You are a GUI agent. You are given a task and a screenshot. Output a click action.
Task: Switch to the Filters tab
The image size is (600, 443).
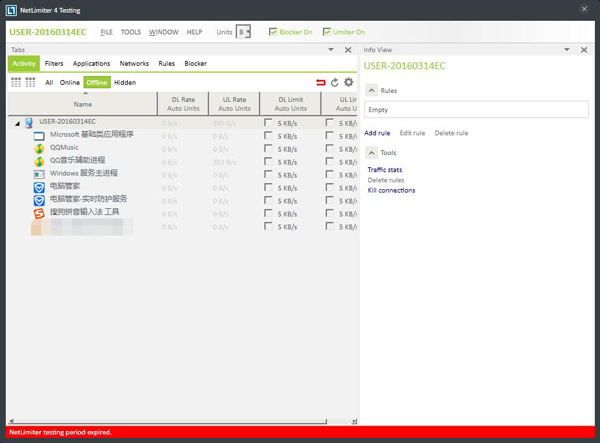pyautogui.click(x=54, y=64)
